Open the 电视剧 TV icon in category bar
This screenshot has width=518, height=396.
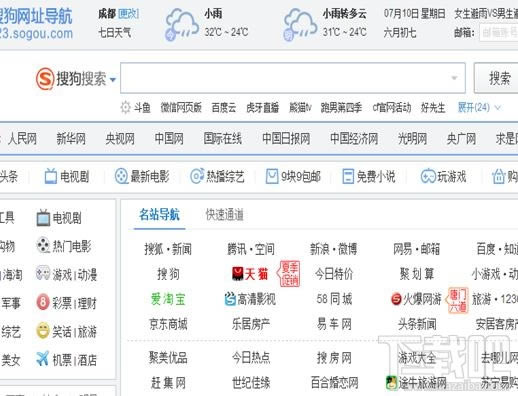[x=51, y=176]
